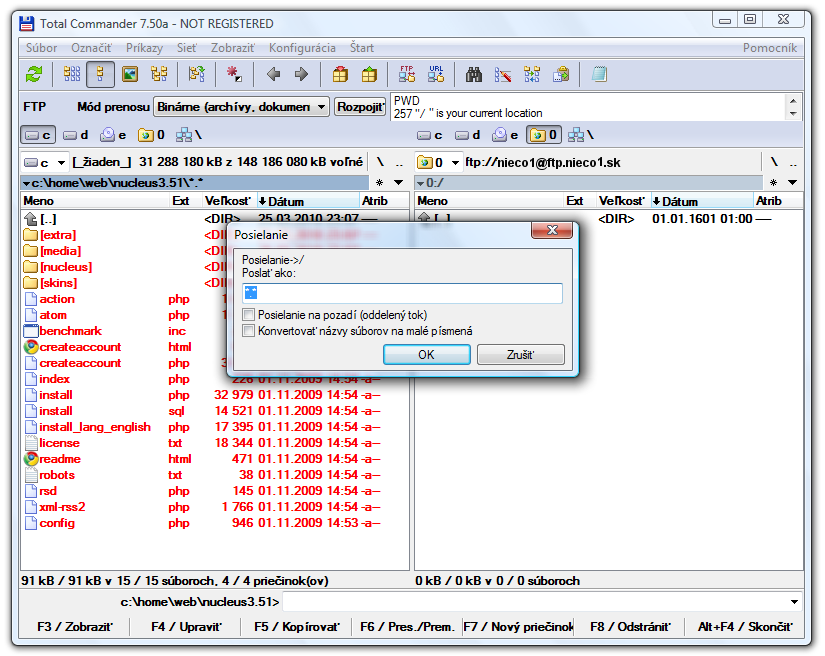Image resolution: width=825 pixels, height=656 pixels.
Task: Select drive c in the right drive bar
Action: point(430,135)
